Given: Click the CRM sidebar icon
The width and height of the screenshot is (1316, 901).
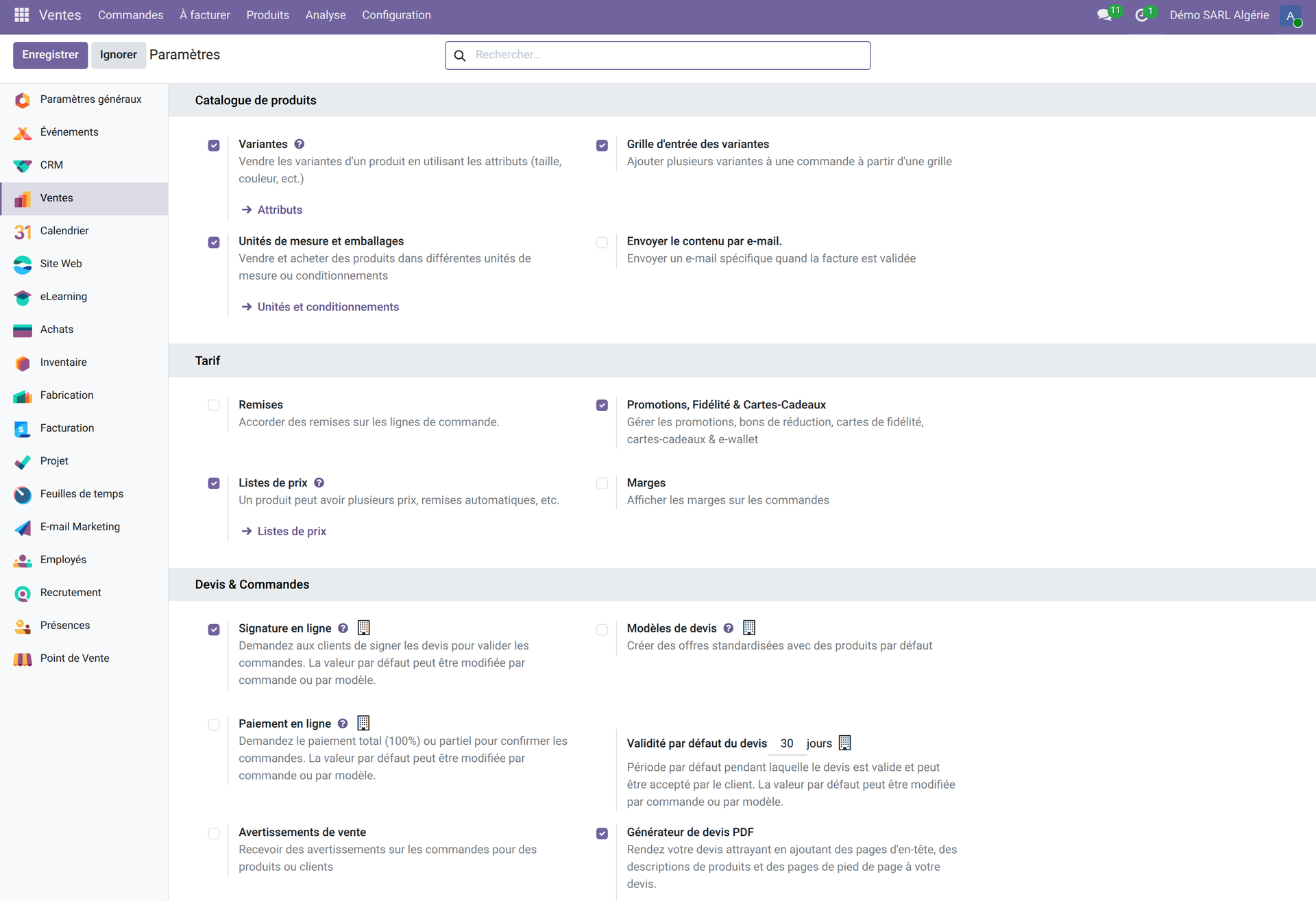Looking at the screenshot, I should coord(23,166).
